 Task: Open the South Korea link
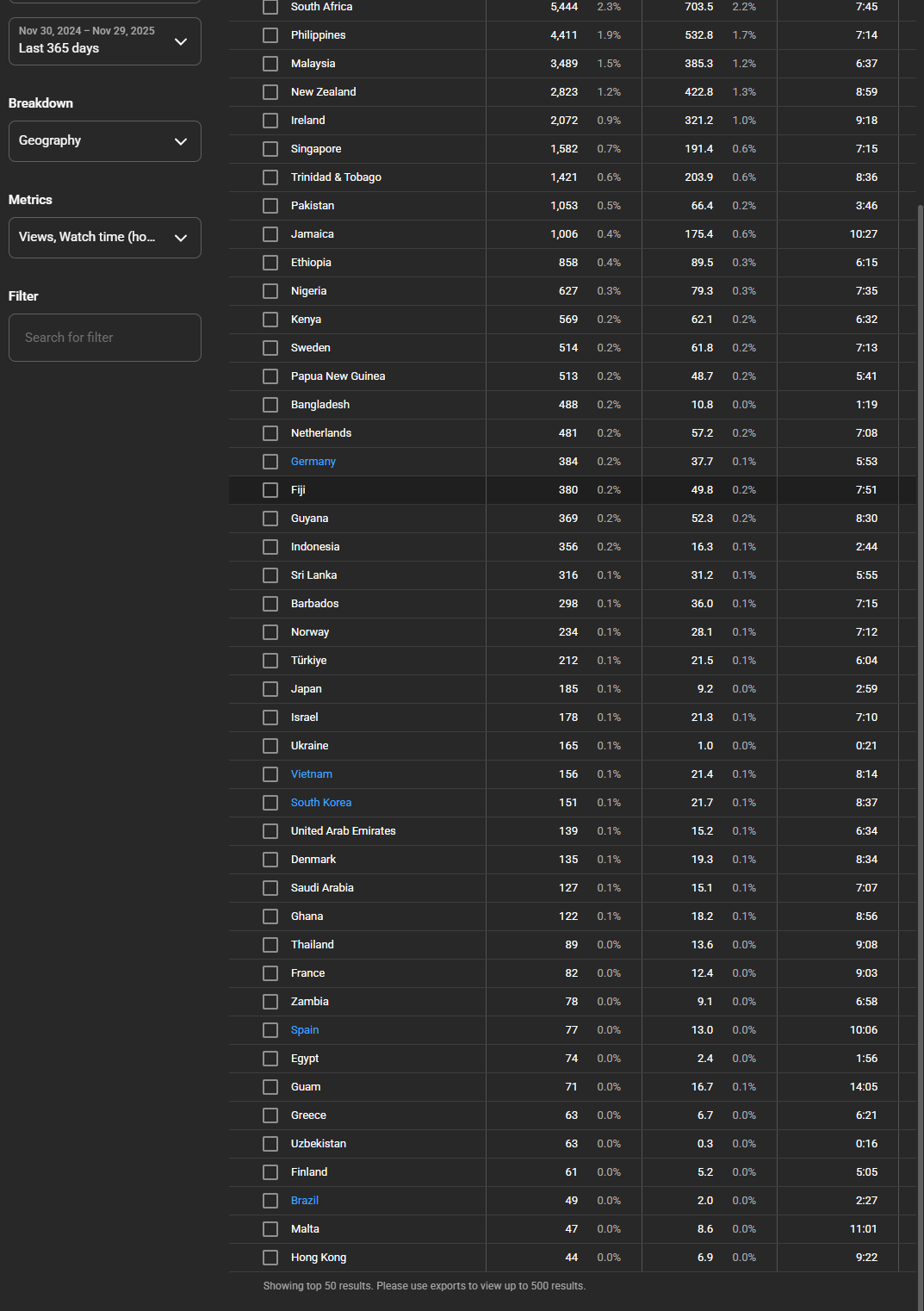click(x=320, y=803)
